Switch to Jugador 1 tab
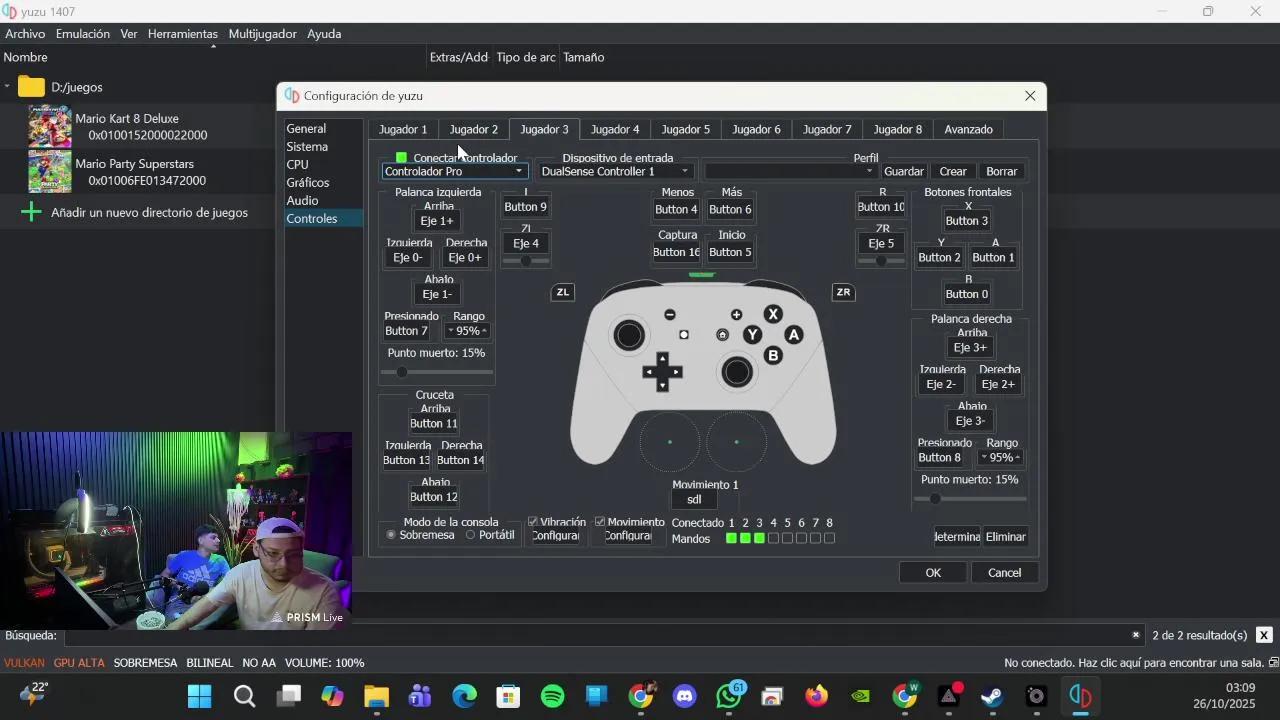 (403, 129)
